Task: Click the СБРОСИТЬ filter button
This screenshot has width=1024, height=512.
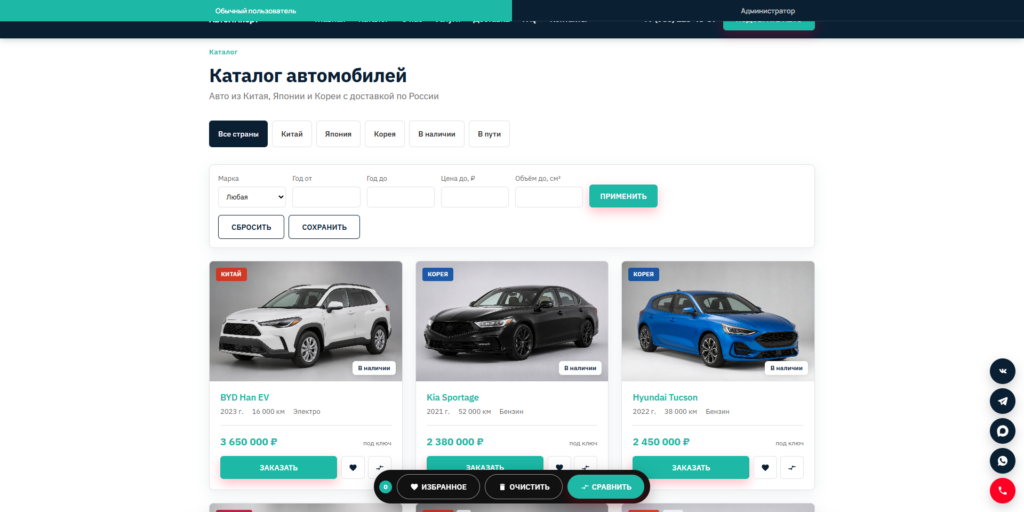Action: (251, 227)
